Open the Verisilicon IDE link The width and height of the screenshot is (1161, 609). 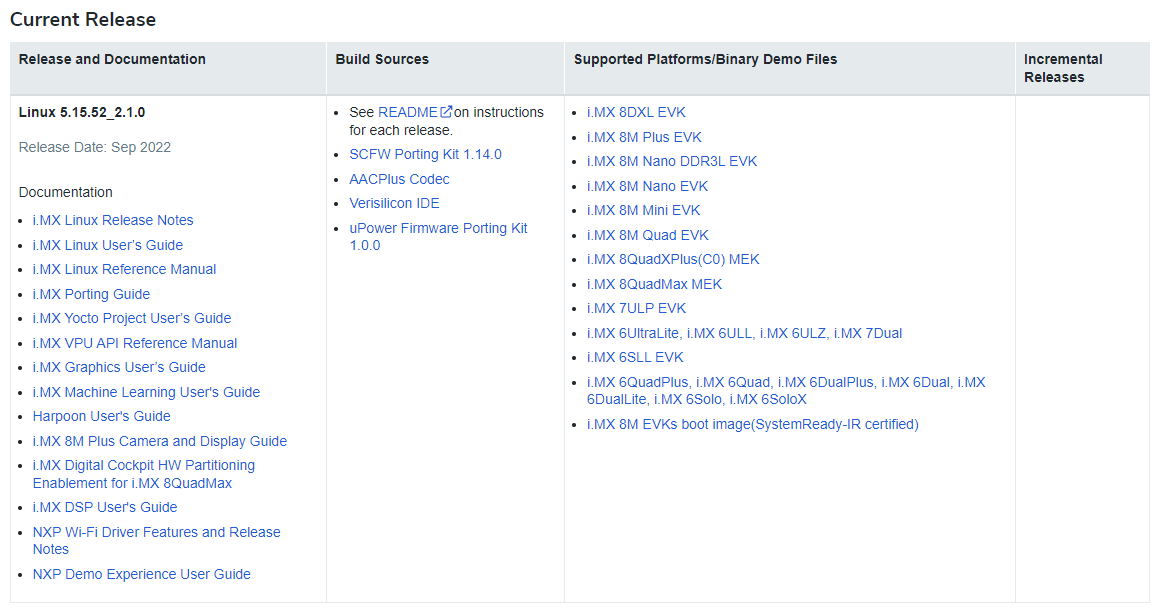coord(394,203)
